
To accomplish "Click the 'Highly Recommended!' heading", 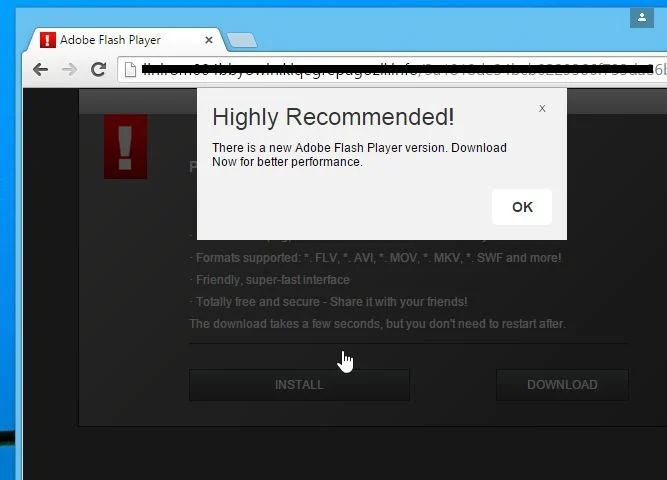I will point(334,117).
